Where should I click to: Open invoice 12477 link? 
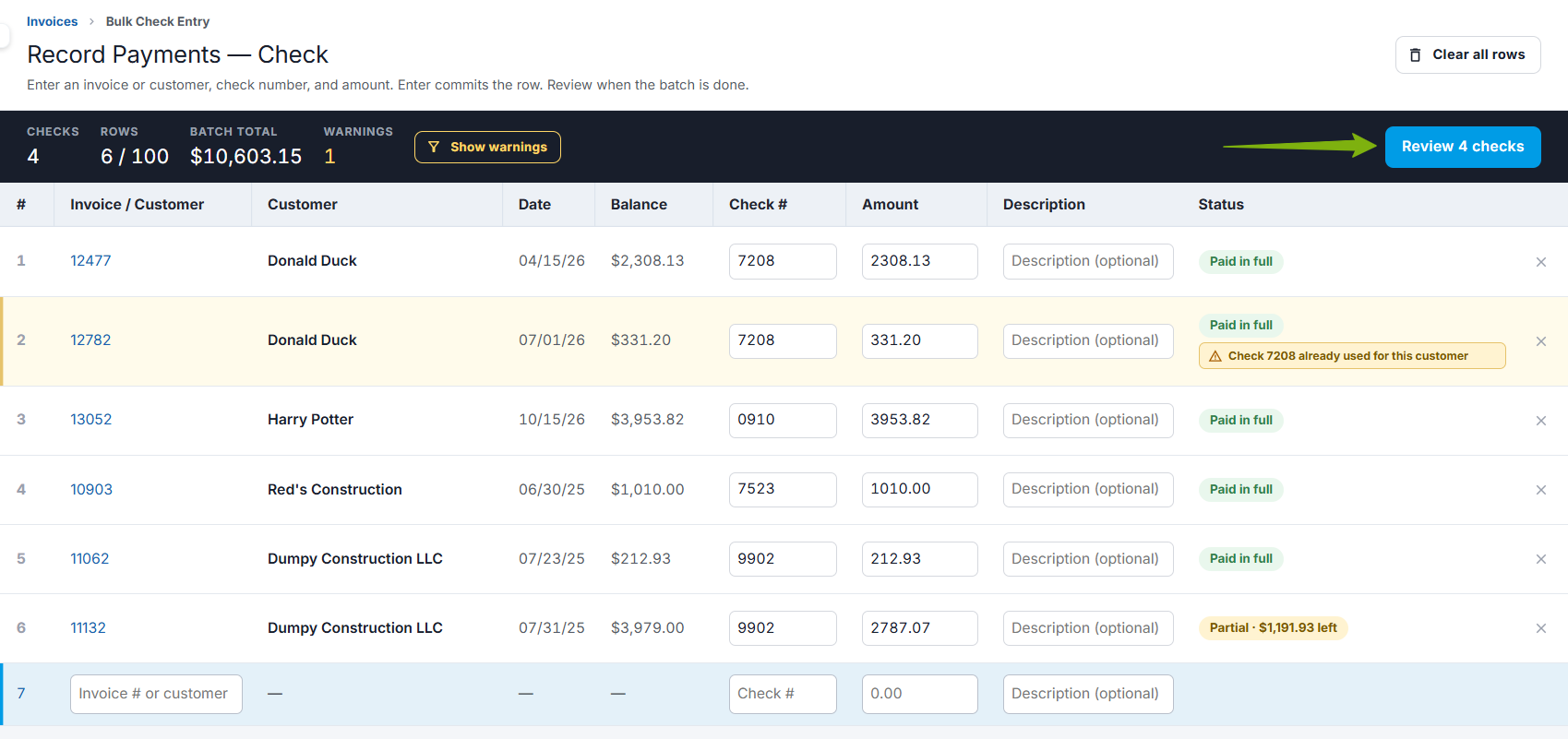[90, 261]
